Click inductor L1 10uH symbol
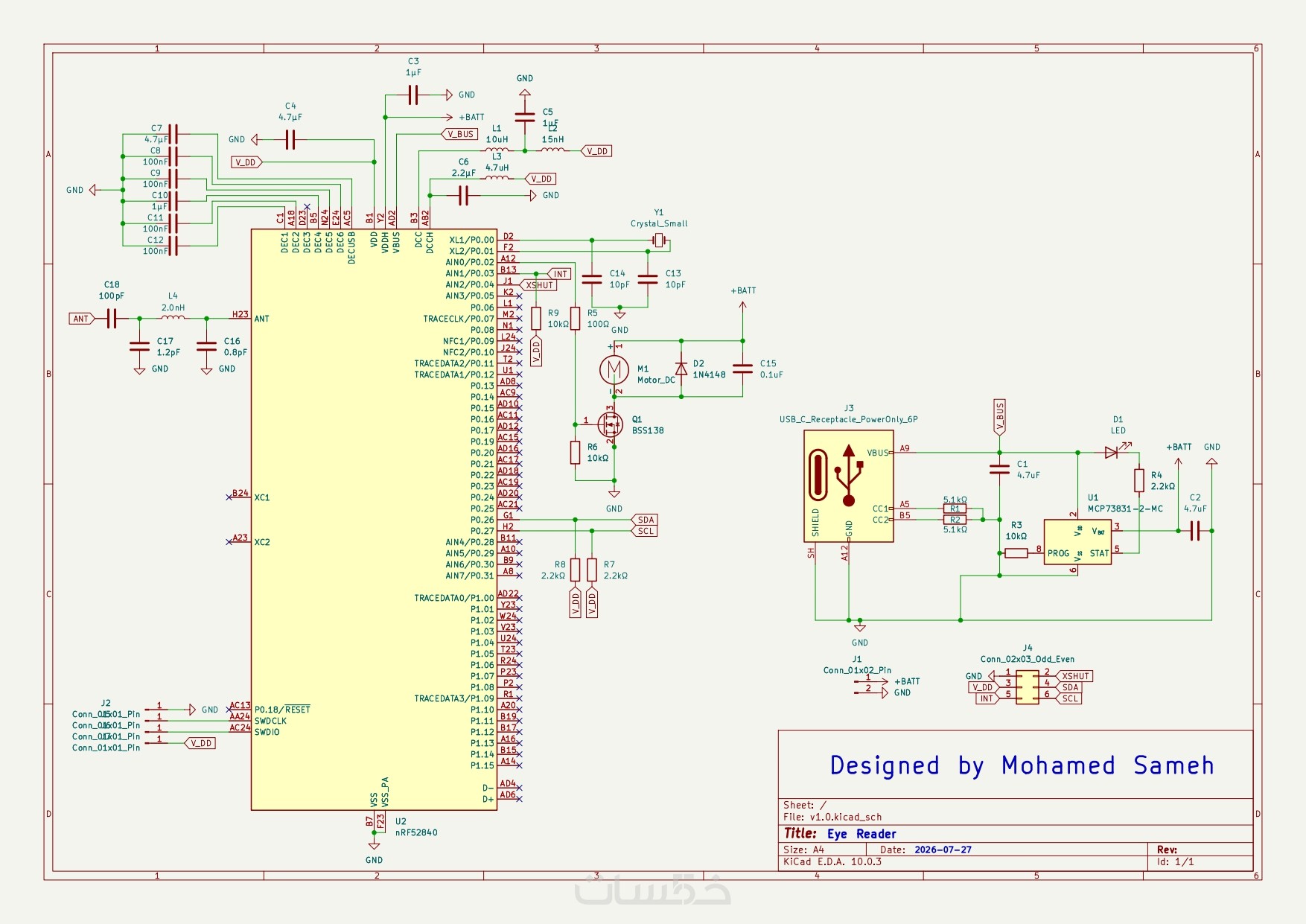Screen dimensions: 1306x924 (497, 150)
